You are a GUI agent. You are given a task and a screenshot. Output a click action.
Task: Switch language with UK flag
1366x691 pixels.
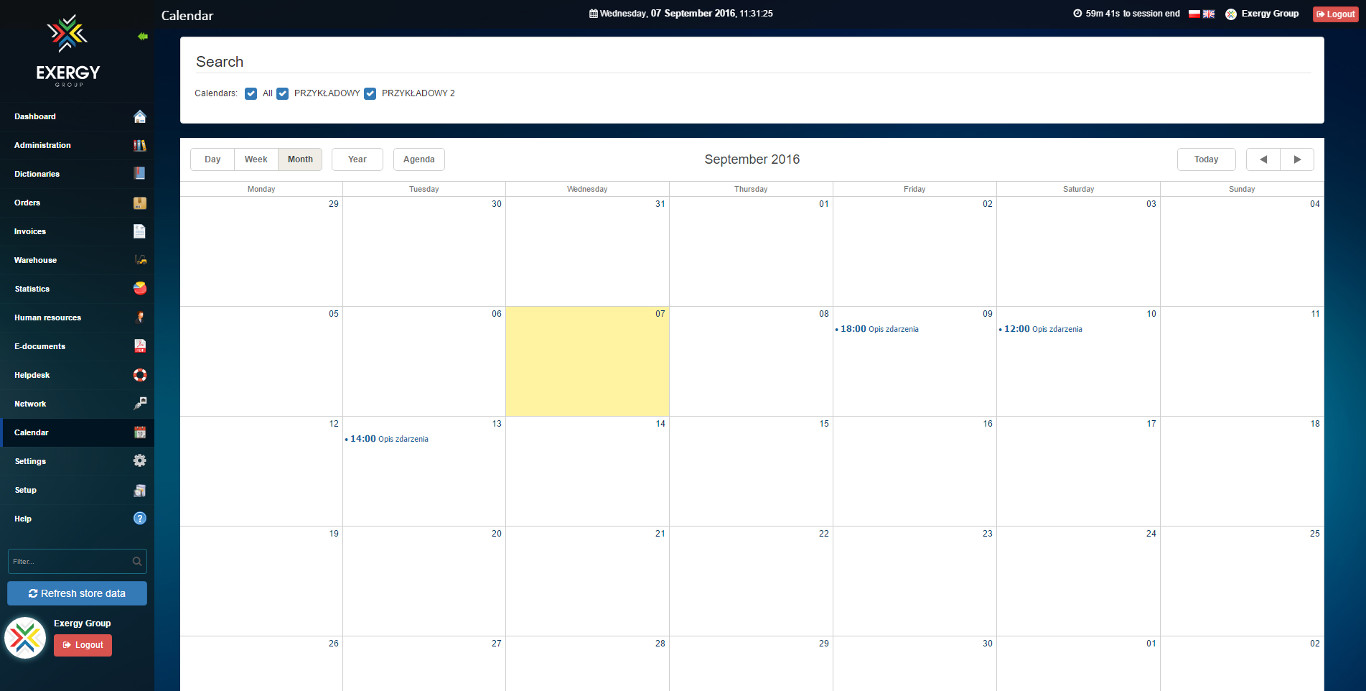[x=1208, y=14]
